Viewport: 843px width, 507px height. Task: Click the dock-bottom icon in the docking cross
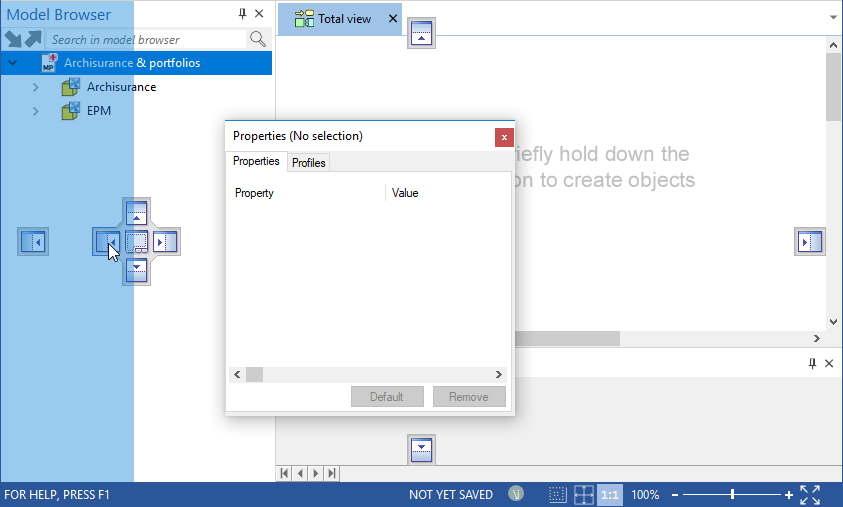click(x=137, y=270)
